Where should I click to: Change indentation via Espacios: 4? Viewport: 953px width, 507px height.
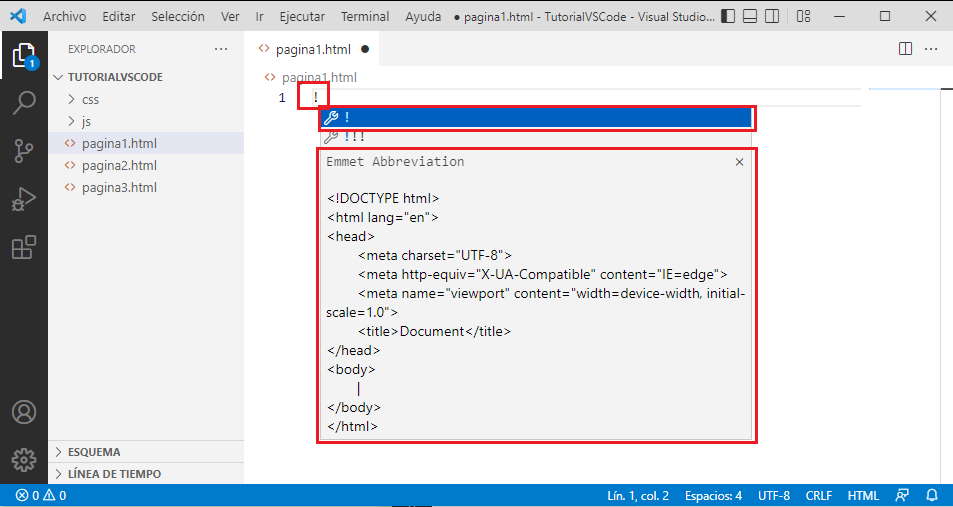click(x=713, y=495)
